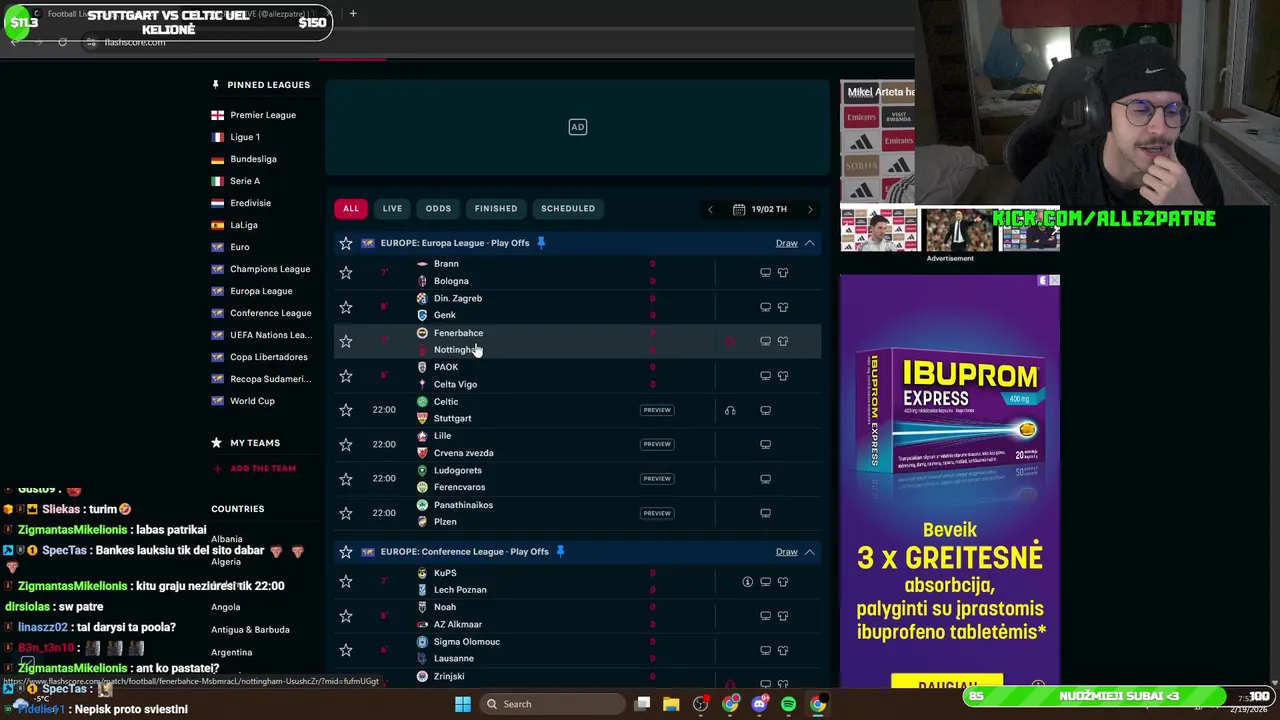1280x720 pixels.
Task: Switch to the LIVE tab
Action: coord(392,209)
